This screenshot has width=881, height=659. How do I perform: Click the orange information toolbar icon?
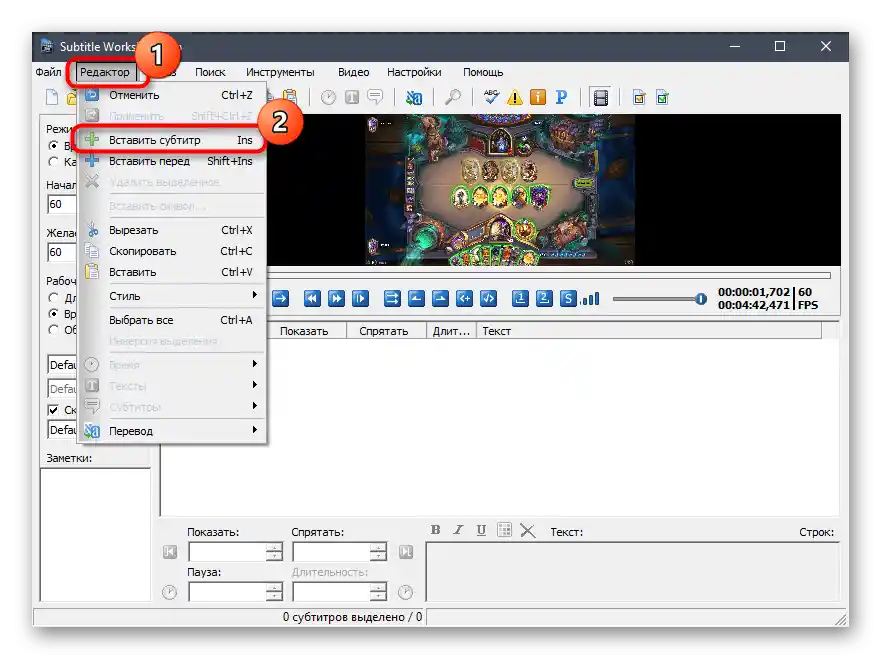[x=537, y=97]
